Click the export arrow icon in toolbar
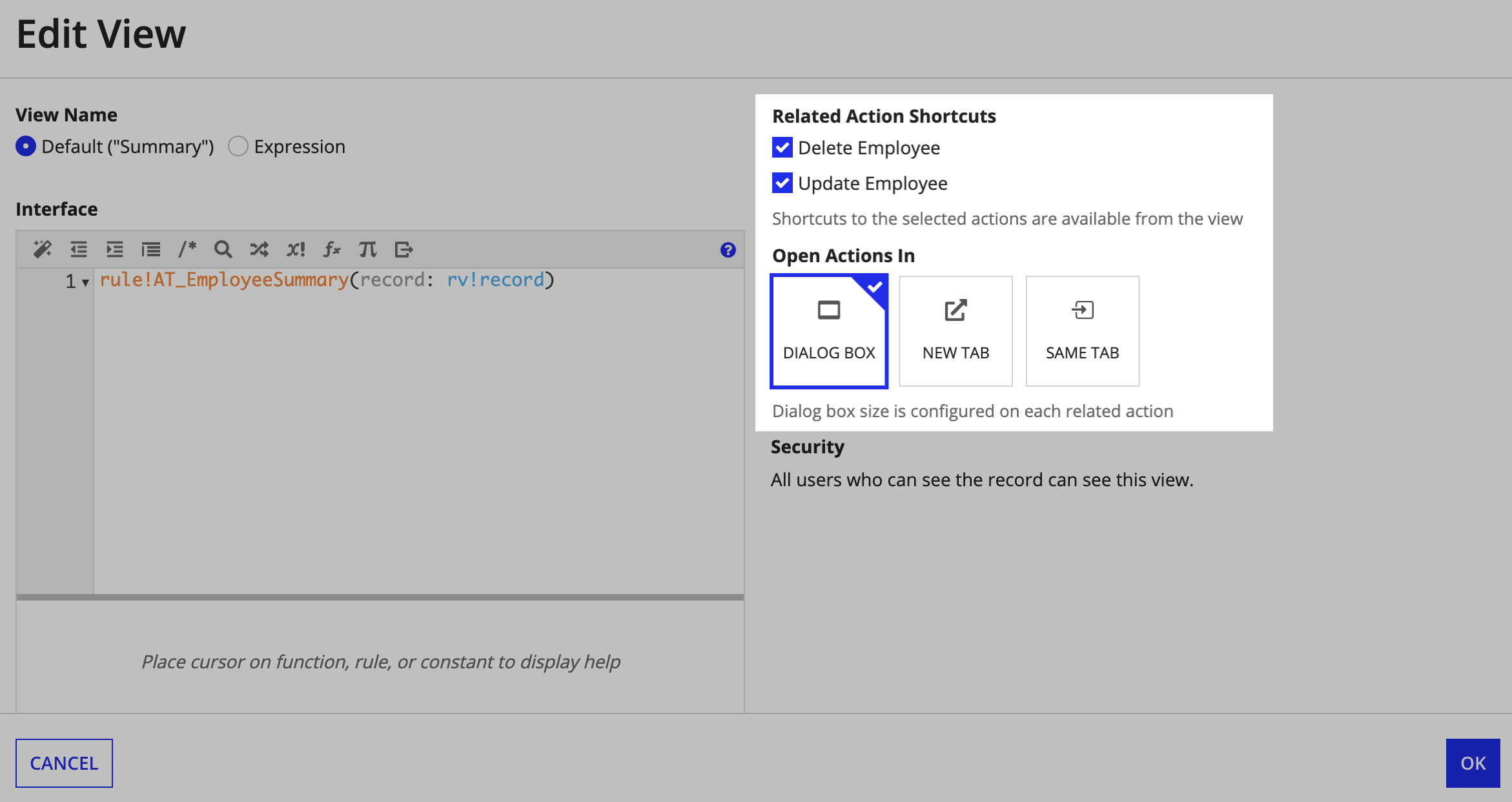Screen dimensions: 1512x802 pyautogui.click(x=404, y=249)
